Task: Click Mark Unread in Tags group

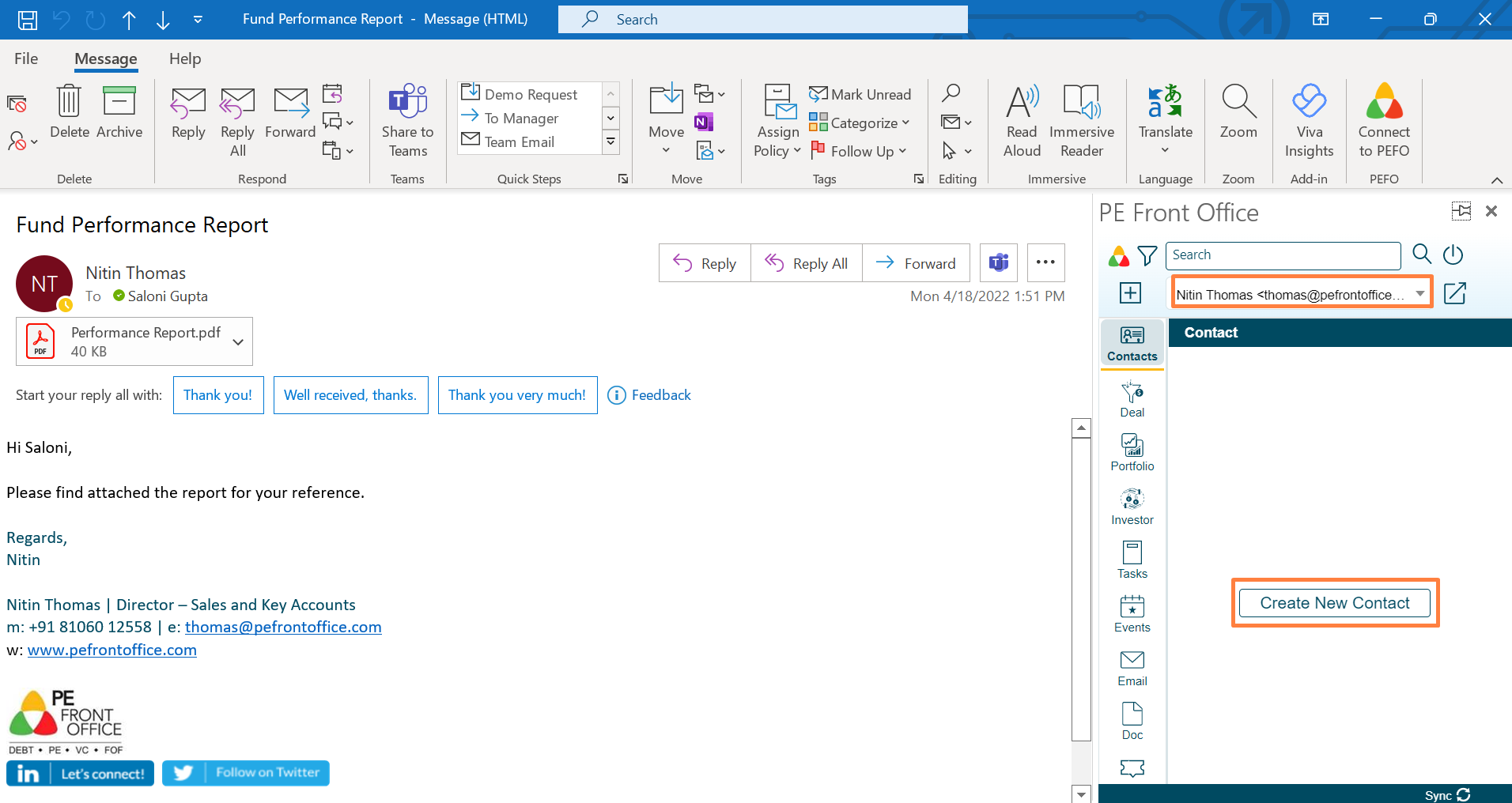Action: point(860,95)
